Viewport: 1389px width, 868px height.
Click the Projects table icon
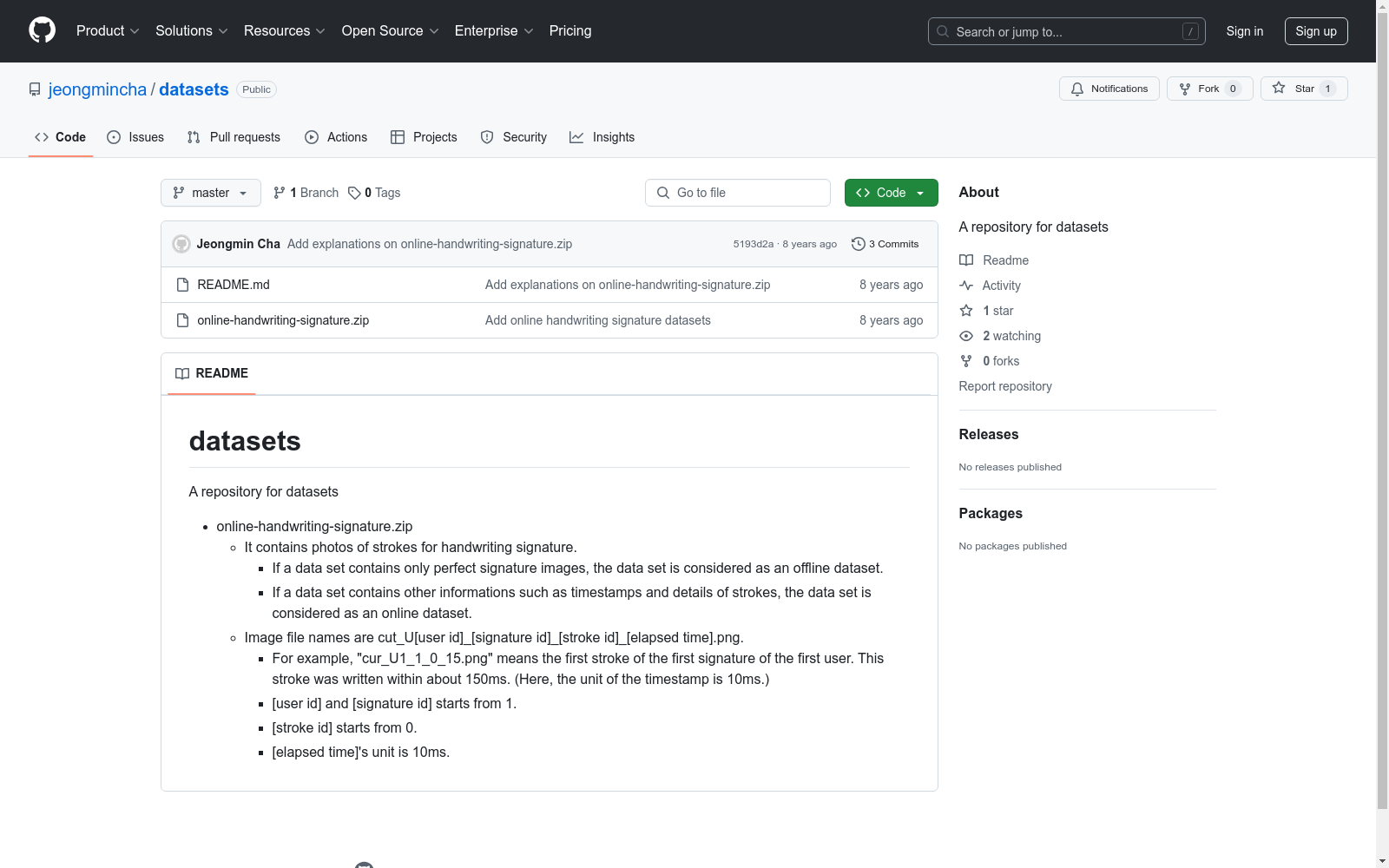(x=398, y=137)
